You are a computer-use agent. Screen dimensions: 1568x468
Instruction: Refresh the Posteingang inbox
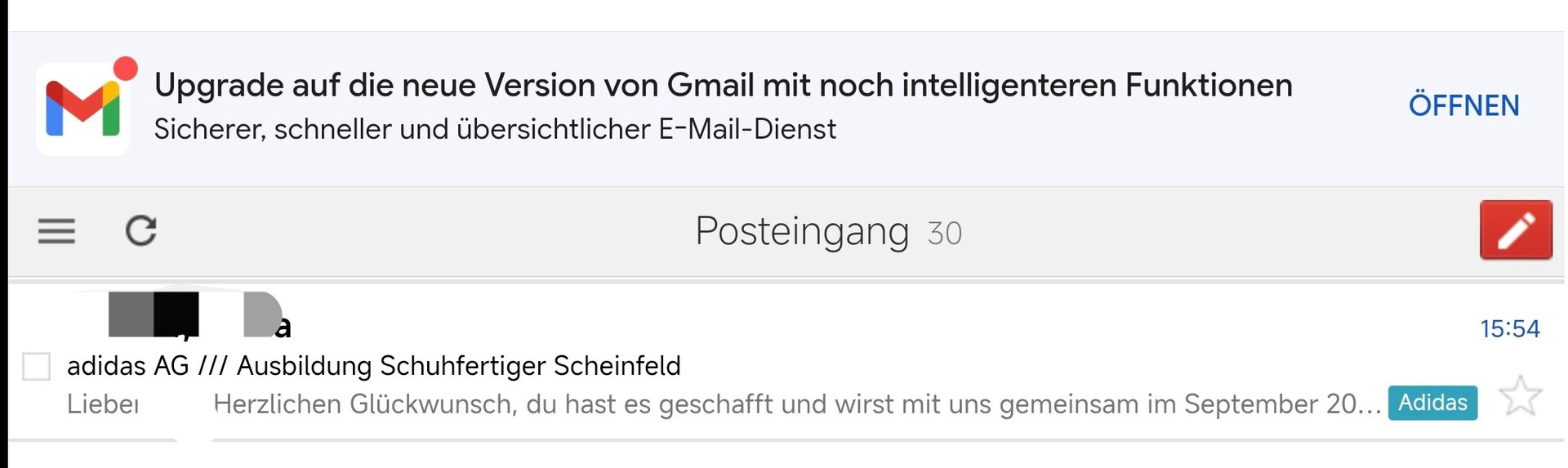140,231
